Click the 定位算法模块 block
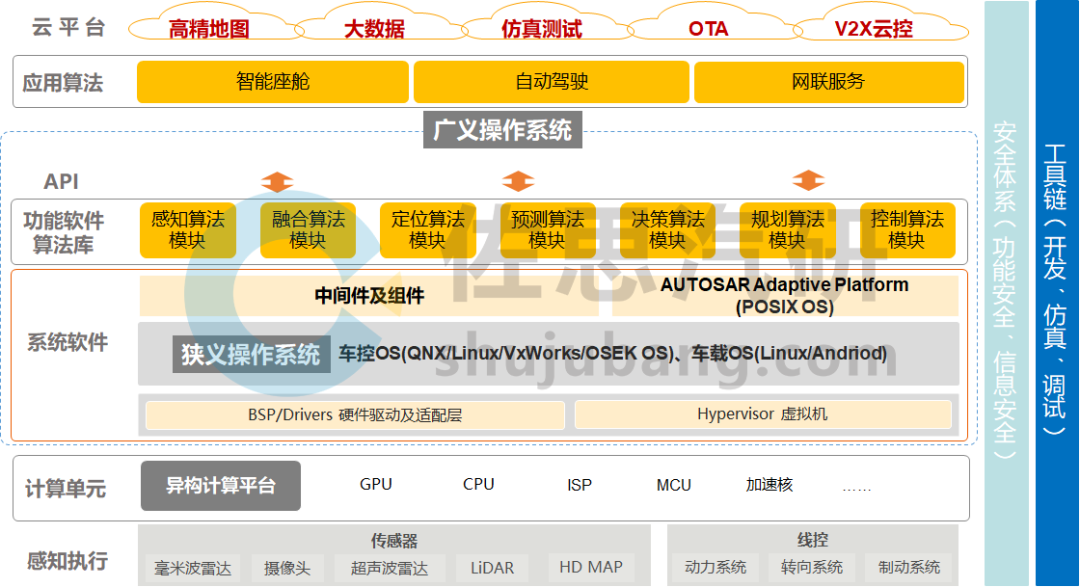 (x=428, y=230)
